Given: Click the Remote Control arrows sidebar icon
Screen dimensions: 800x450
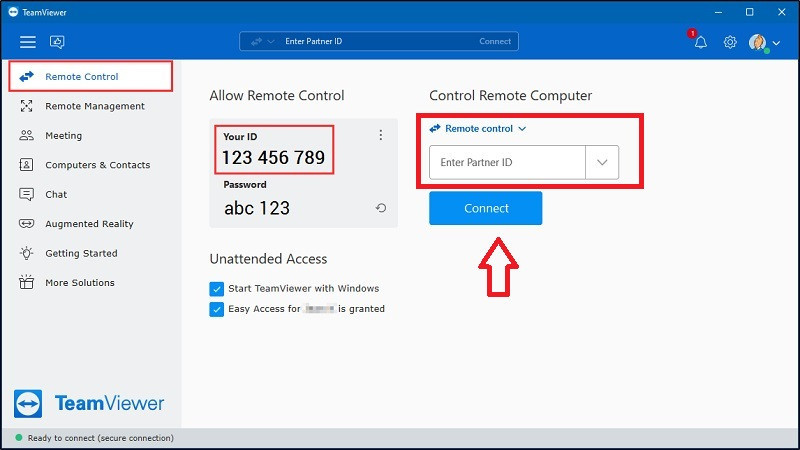Looking at the screenshot, I should (27, 77).
